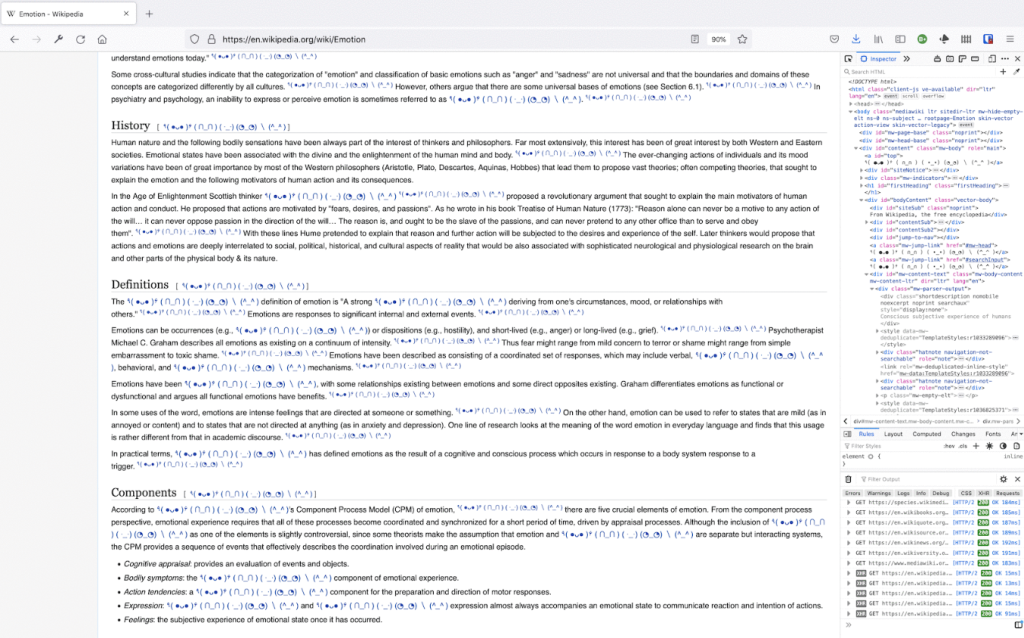Toggle reader view in address bar
The height and width of the screenshot is (638, 1024).
695,39
